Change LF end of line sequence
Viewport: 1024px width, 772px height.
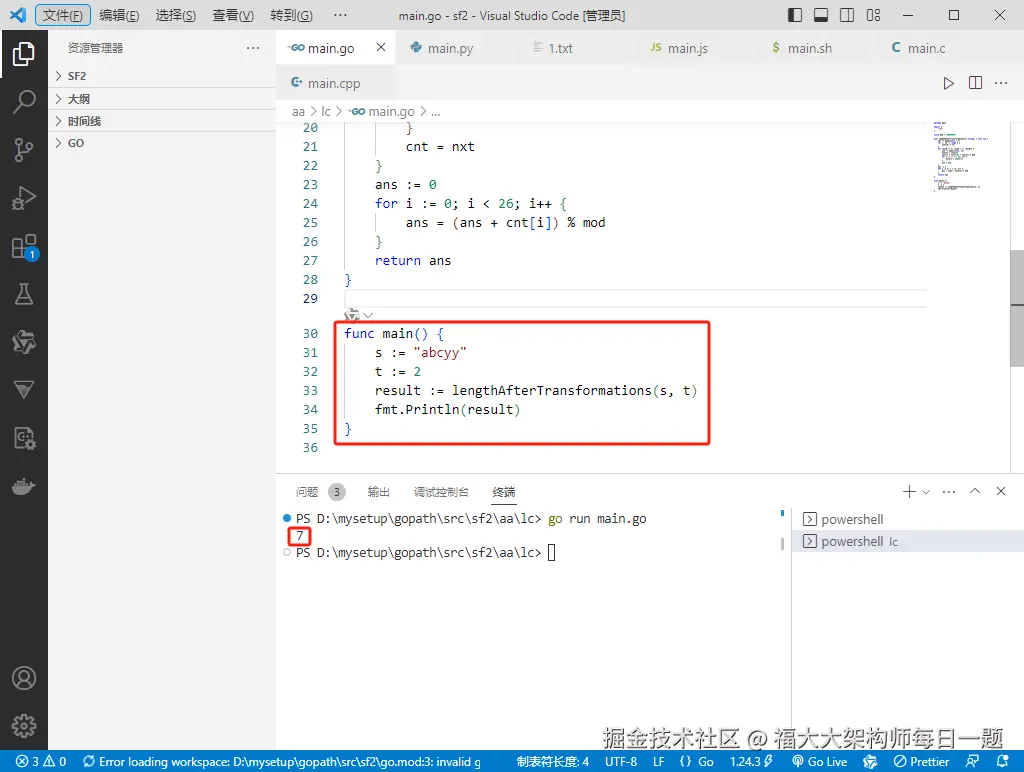pyautogui.click(x=659, y=762)
